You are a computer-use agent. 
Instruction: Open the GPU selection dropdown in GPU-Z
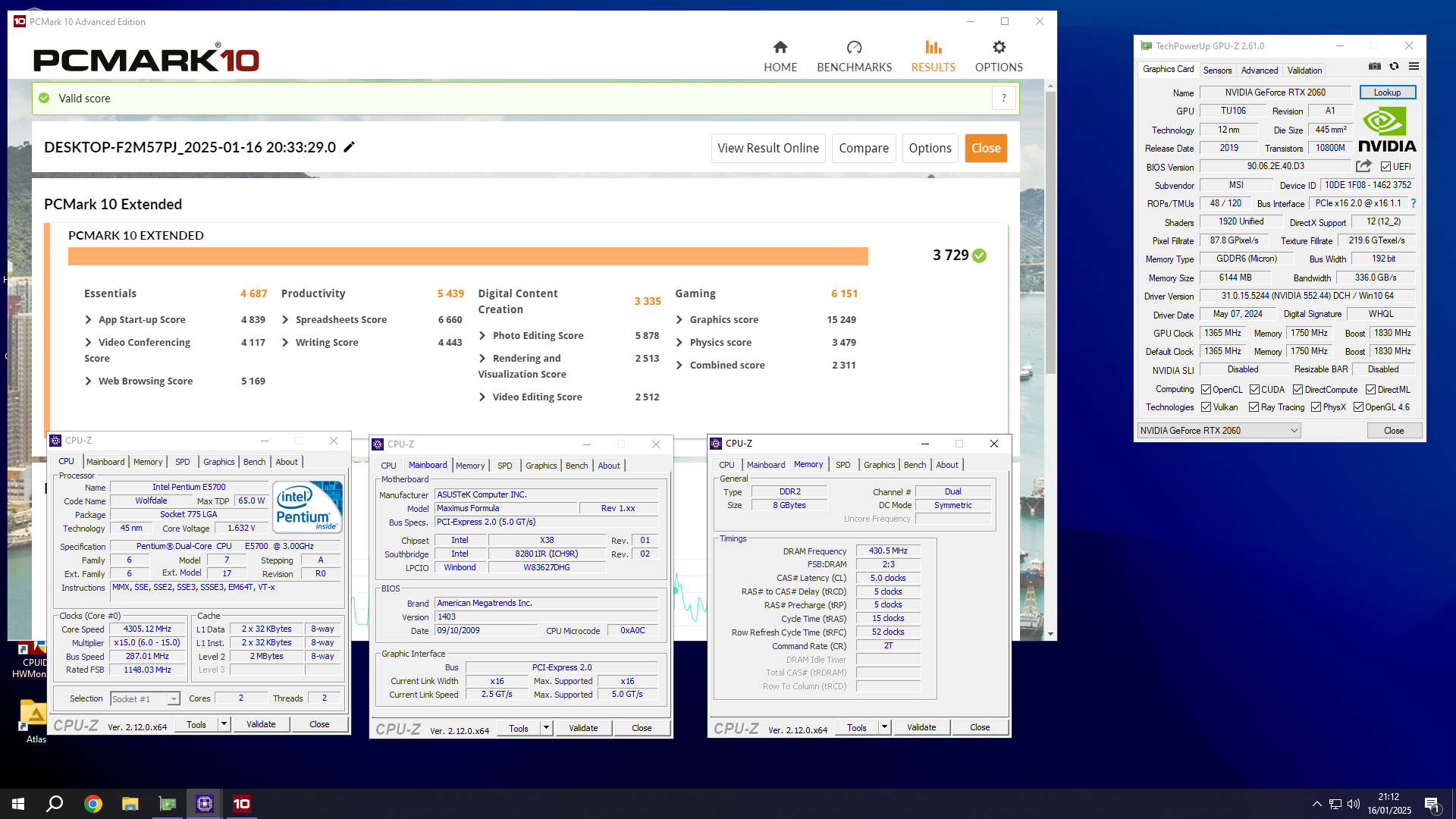(x=1219, y=431)
